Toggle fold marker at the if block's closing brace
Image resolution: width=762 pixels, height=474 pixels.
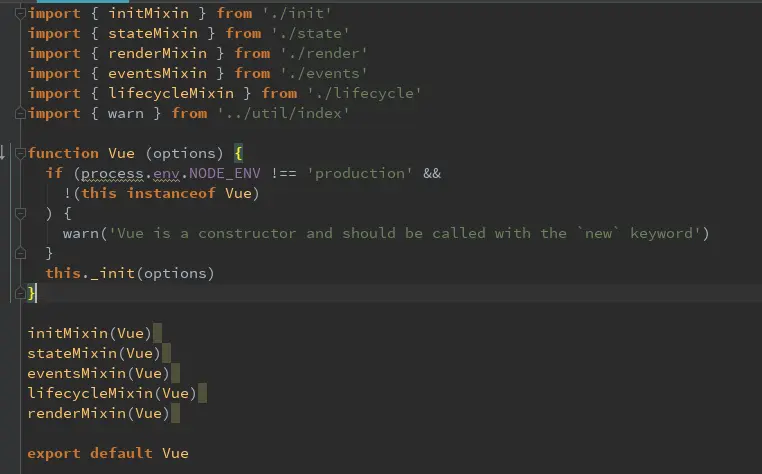20,253
